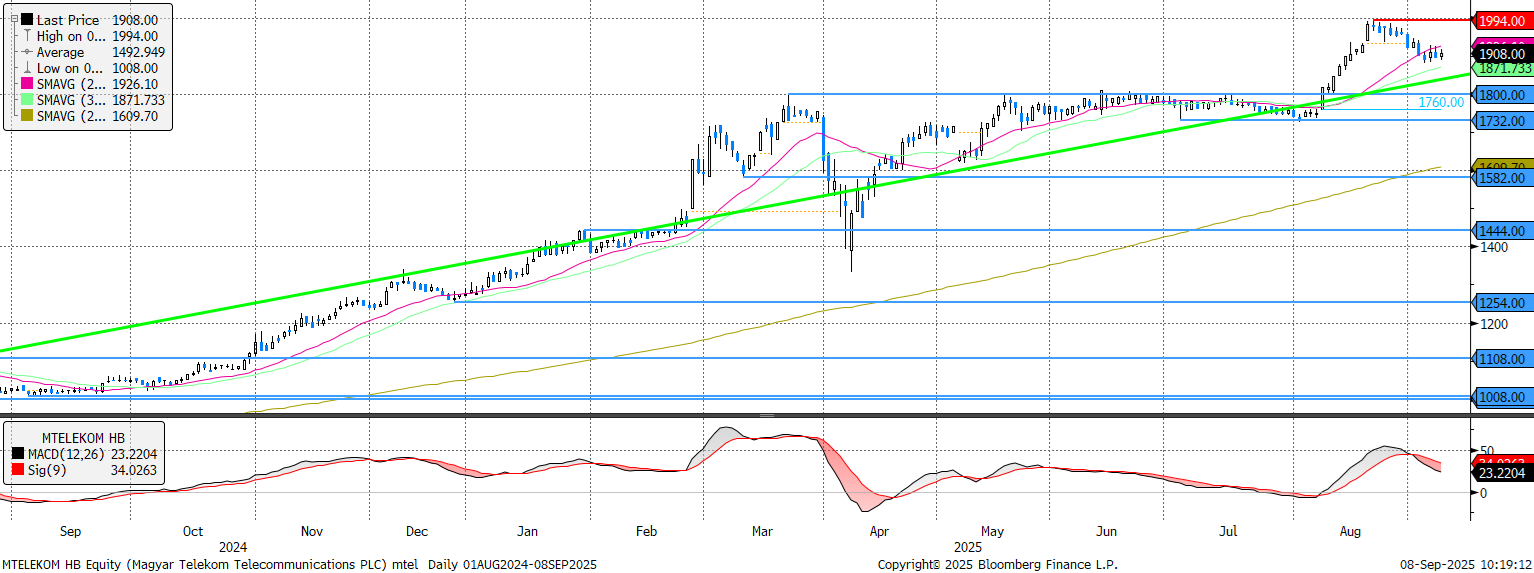This screenshot has height=573, width=1534.
Task: Click the Jan label on time axis
Action: [x=527, y=532]
